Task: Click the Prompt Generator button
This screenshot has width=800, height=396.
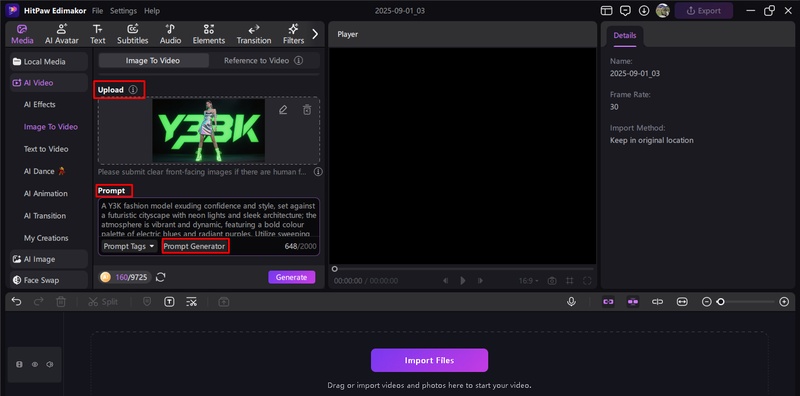Action: (x=194, y=246)
